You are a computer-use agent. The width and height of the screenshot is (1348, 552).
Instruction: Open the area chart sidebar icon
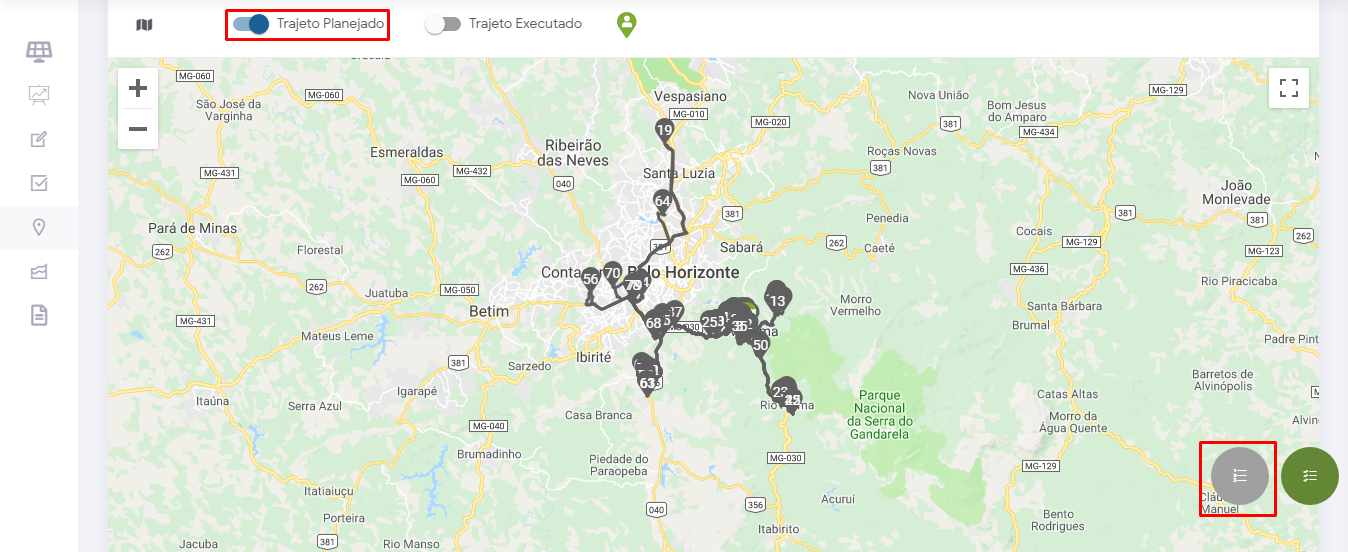[39, 271]
